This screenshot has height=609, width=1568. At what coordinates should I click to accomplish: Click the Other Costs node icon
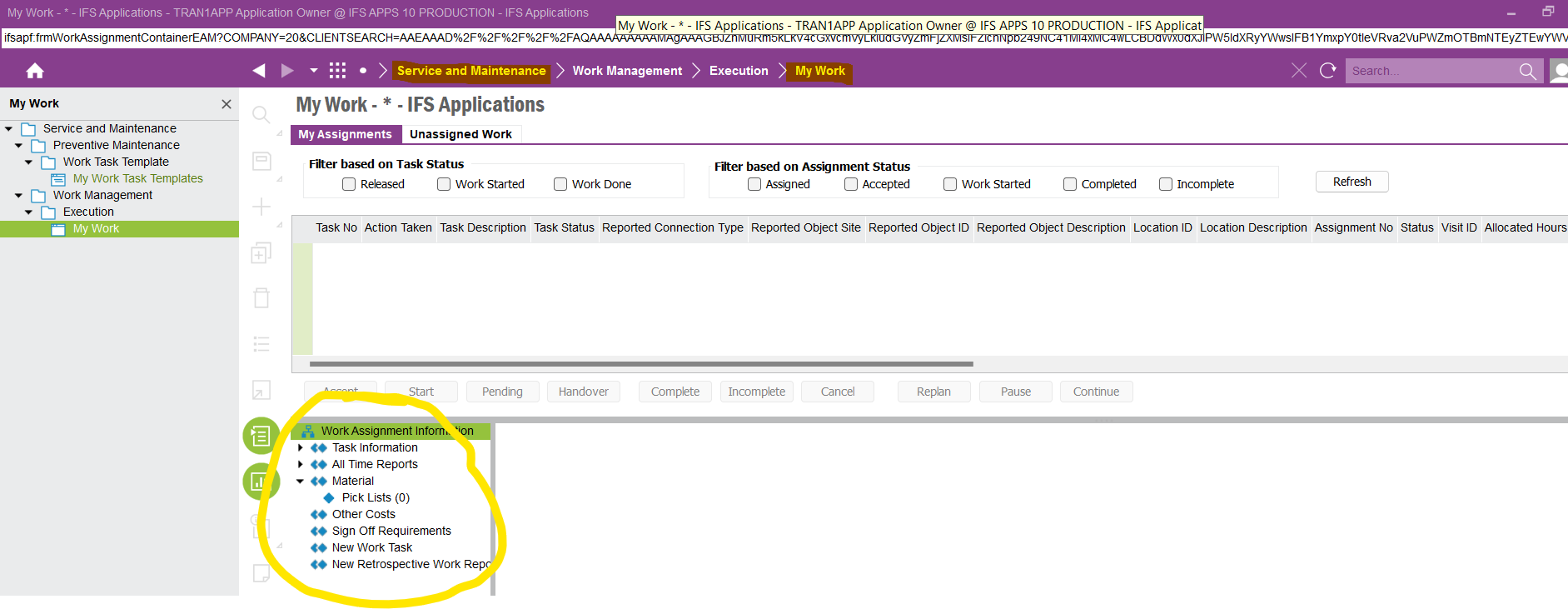click(319, 514)
